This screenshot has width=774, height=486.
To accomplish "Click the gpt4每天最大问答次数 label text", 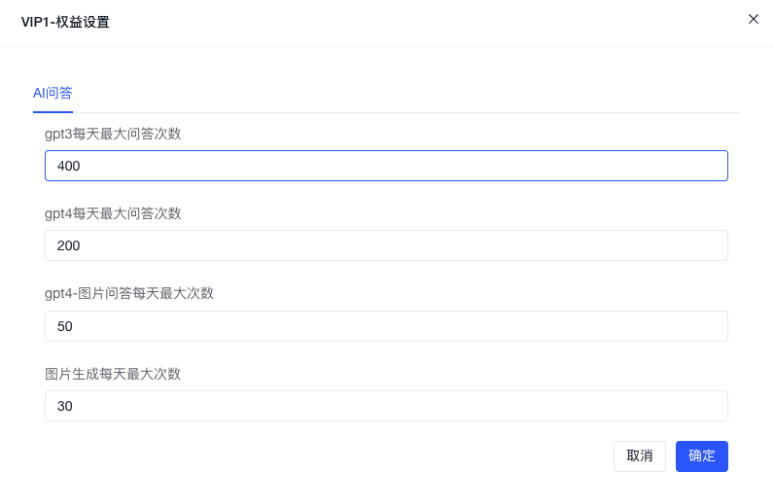I will tap(113, 213).
